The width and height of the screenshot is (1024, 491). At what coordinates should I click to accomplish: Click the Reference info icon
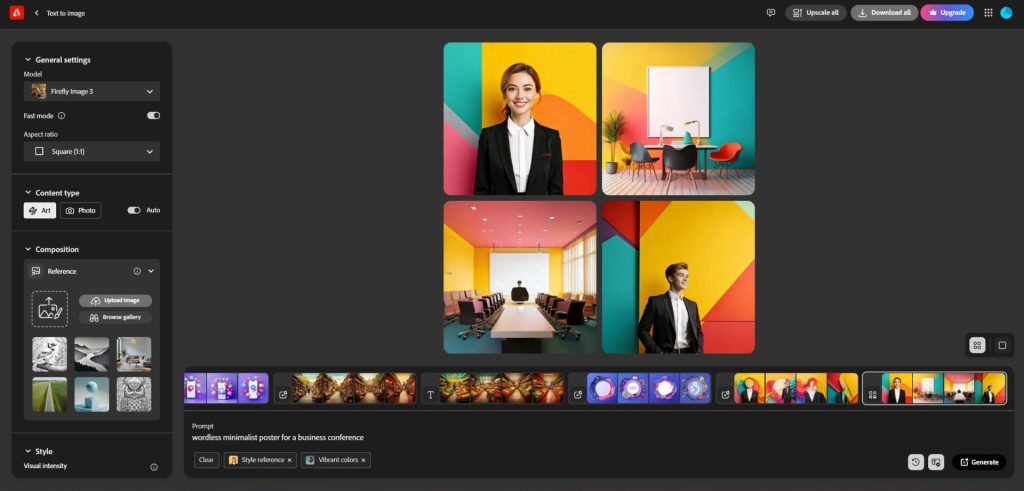coord(137,271)
